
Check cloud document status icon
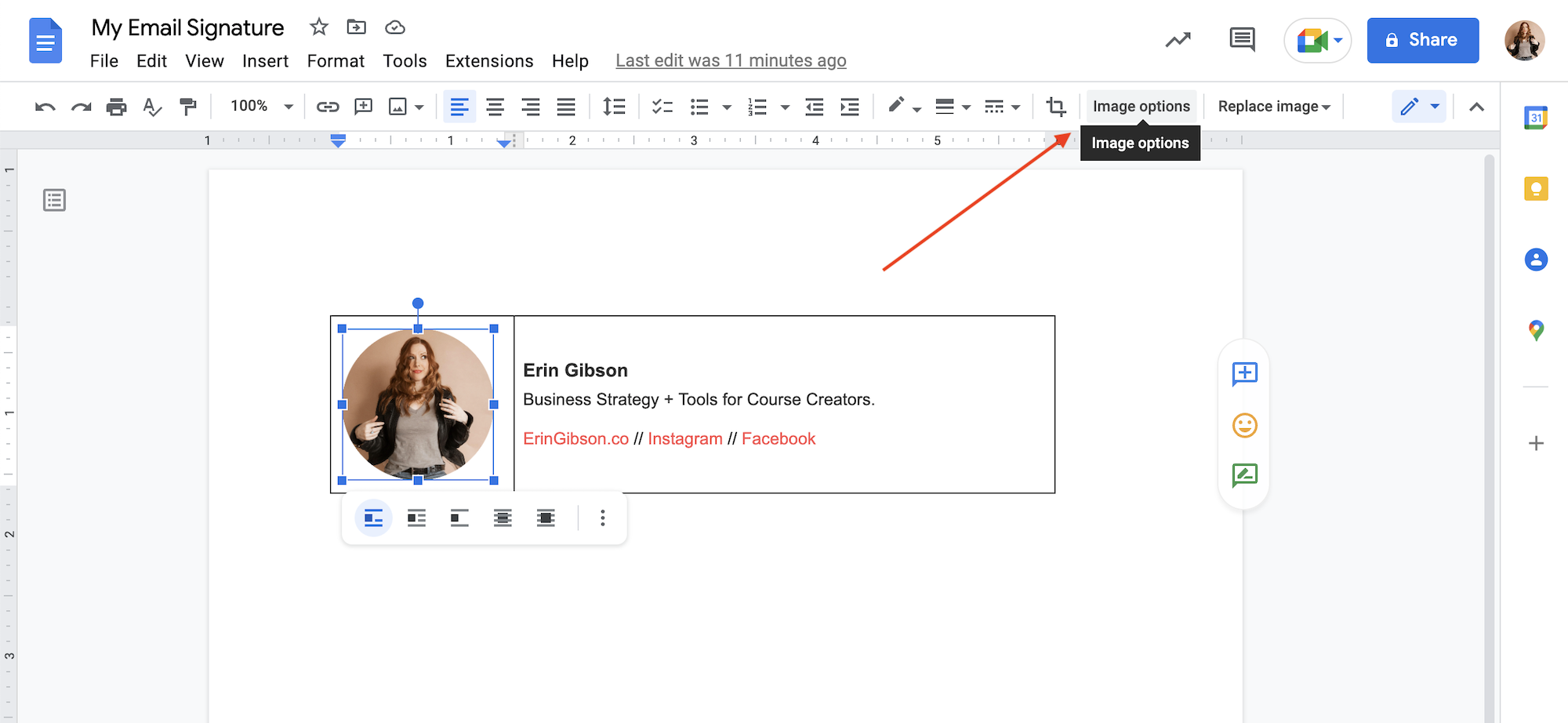point(395,27)
